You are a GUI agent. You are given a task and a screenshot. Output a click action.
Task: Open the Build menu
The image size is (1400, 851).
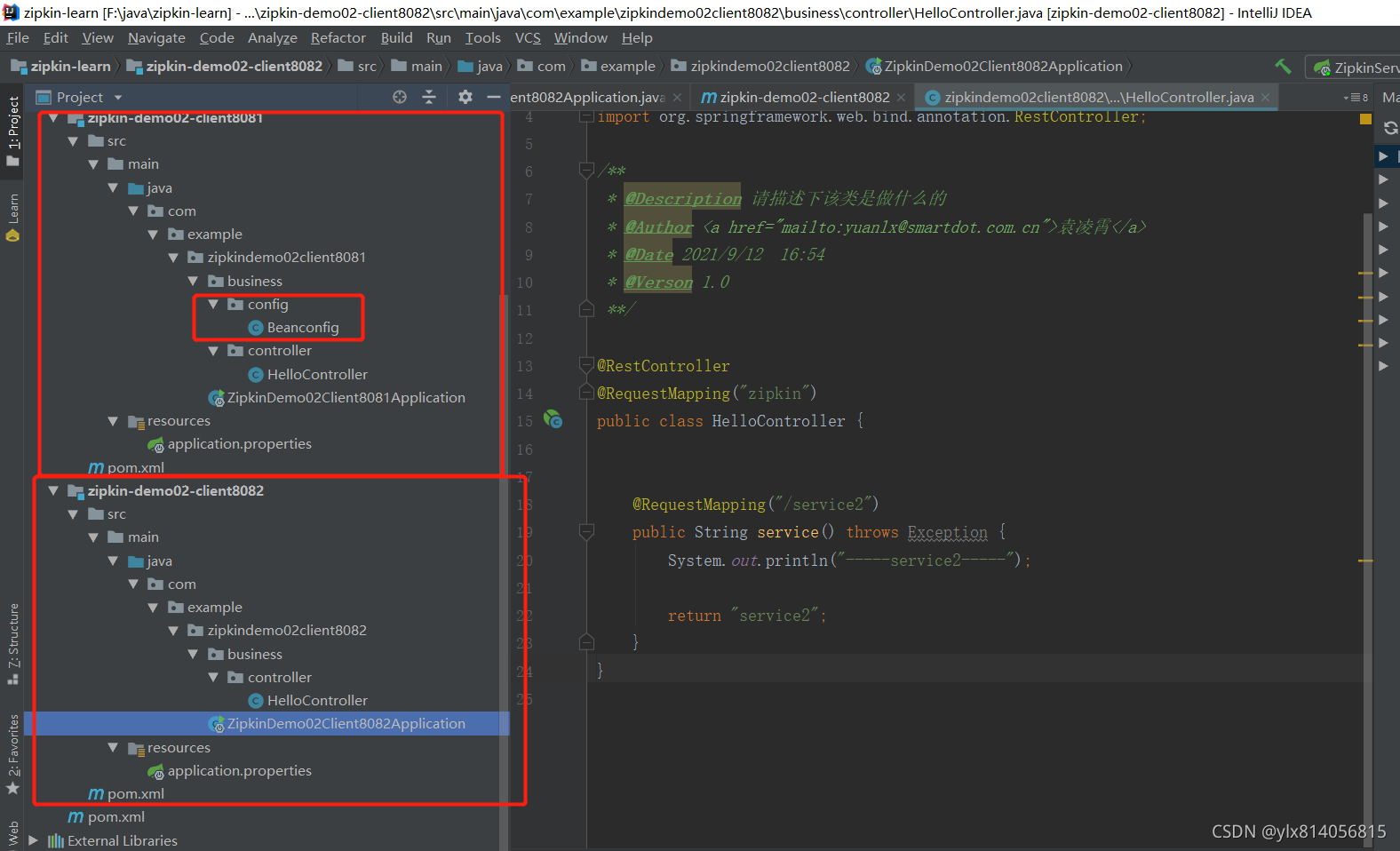click(x=396, y=38)
